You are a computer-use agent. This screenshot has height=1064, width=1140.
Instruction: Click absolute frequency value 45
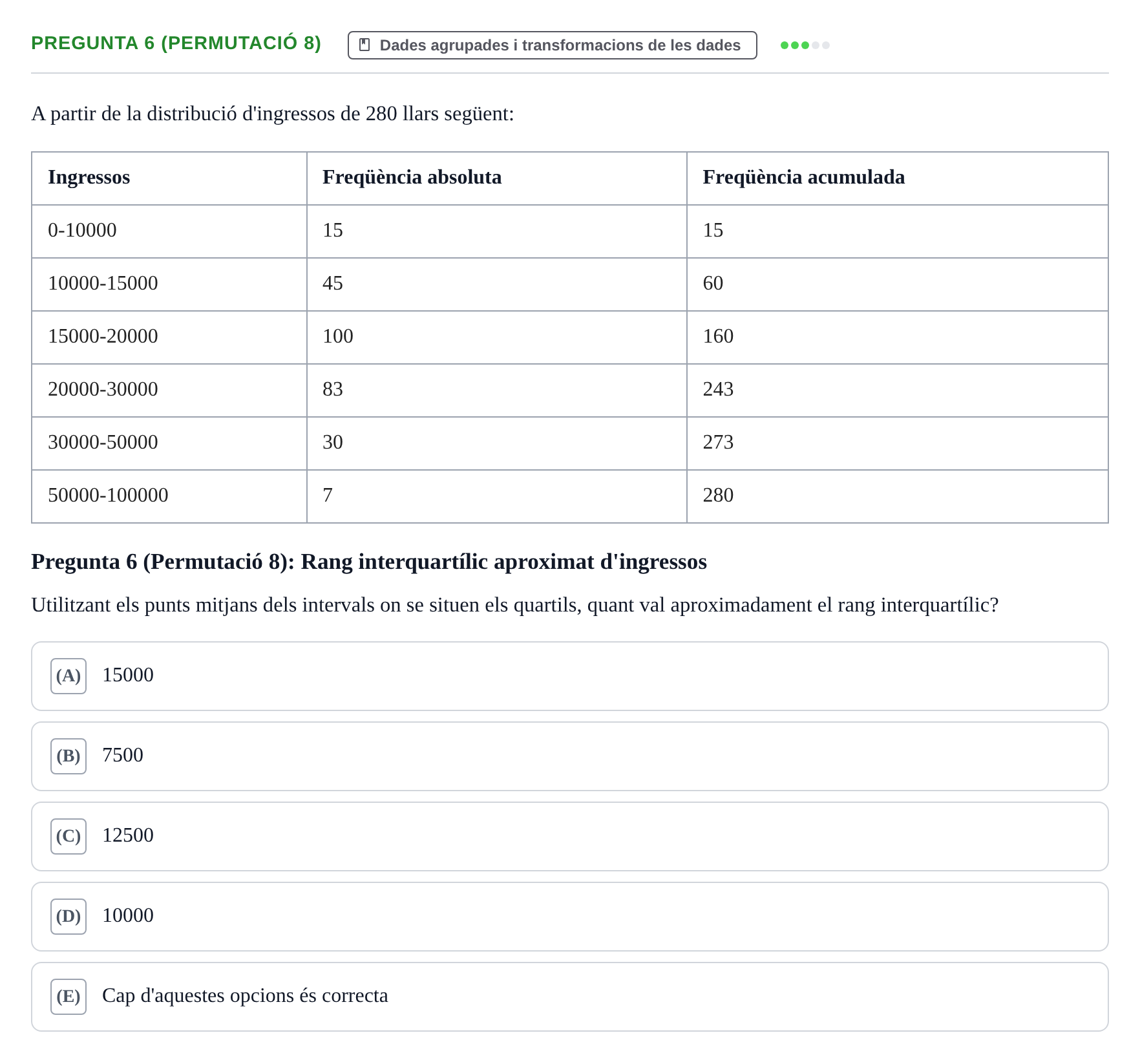tap(497, 284)
